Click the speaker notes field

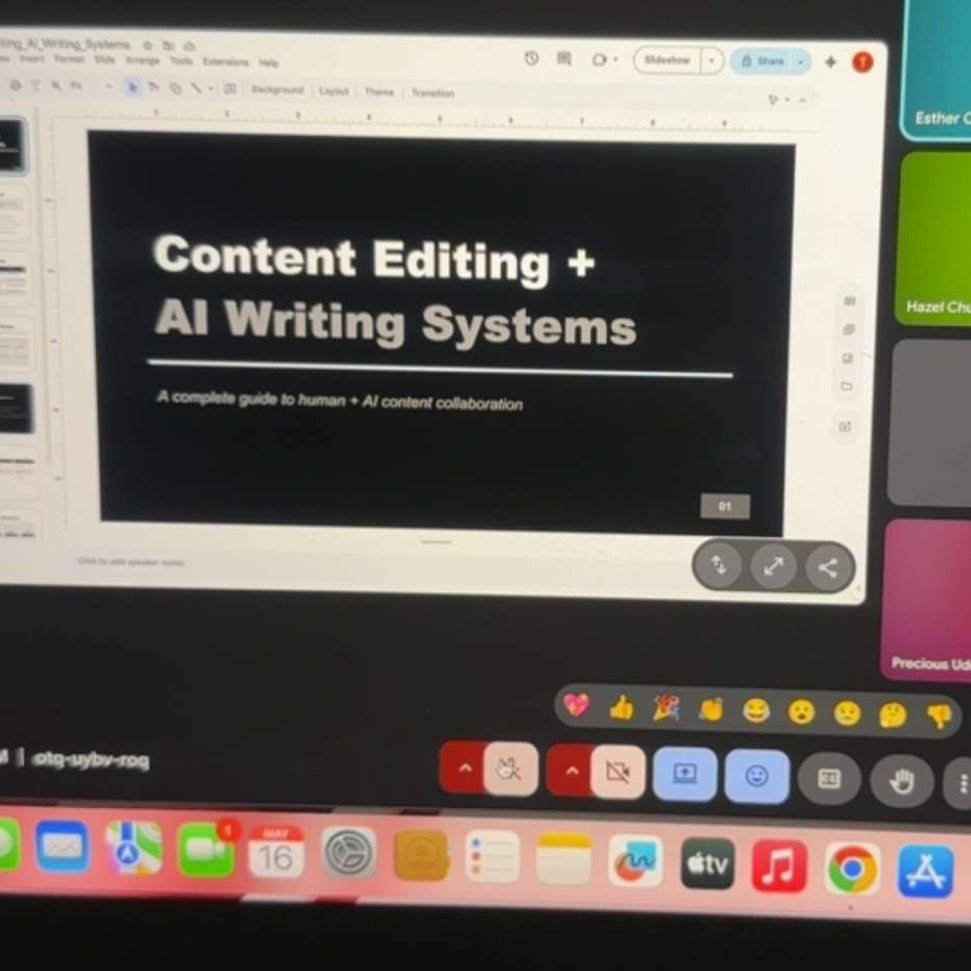coord(131,561)
